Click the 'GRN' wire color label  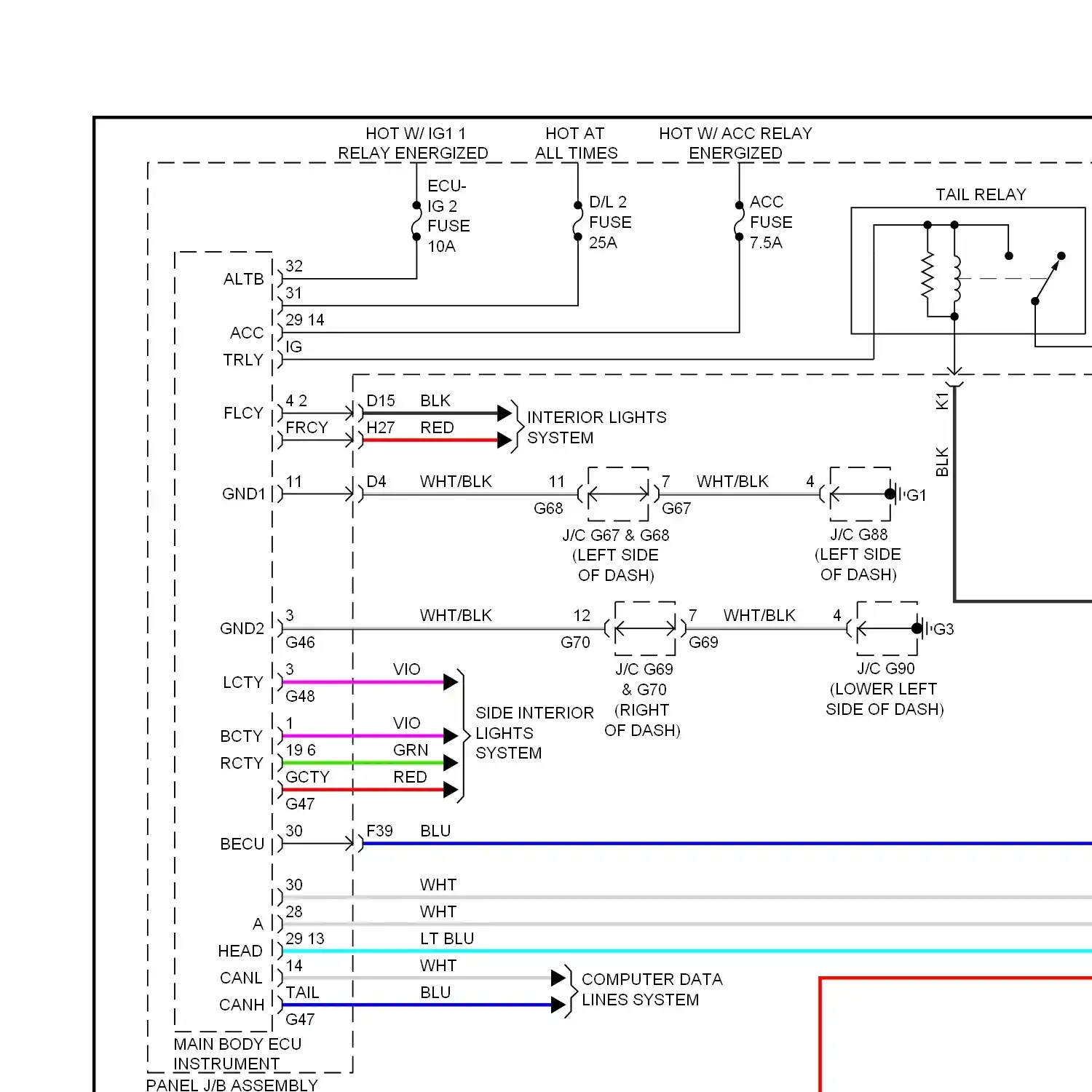pyautogui.click(x=411, y=751)
